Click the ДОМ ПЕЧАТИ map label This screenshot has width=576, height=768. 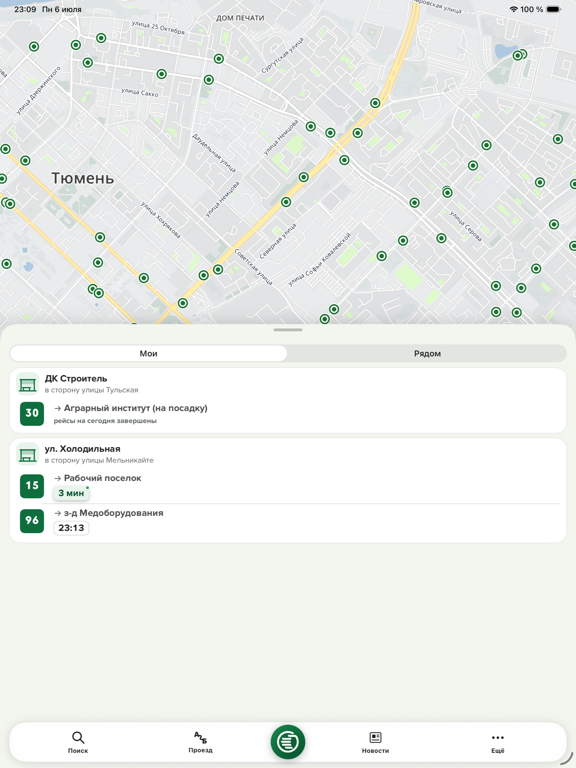pyautogui.click(x=240, y=18)
